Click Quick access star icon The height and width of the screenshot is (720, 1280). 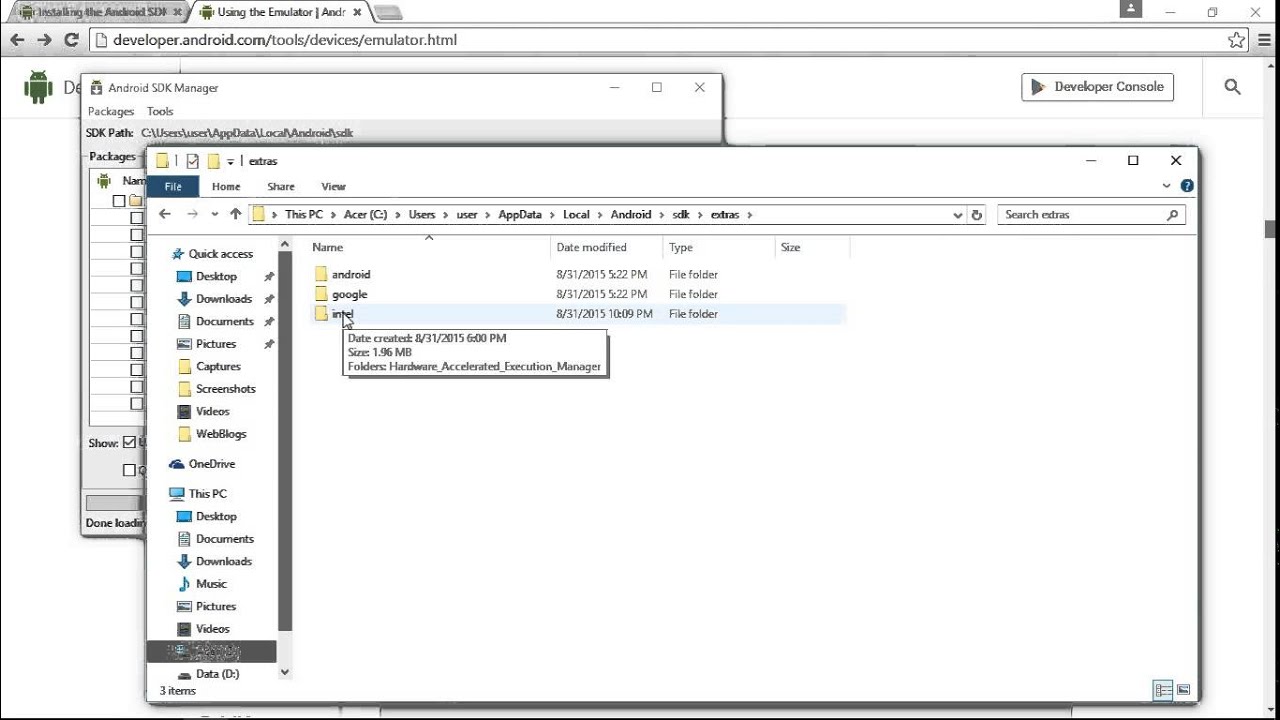[178, 254]
